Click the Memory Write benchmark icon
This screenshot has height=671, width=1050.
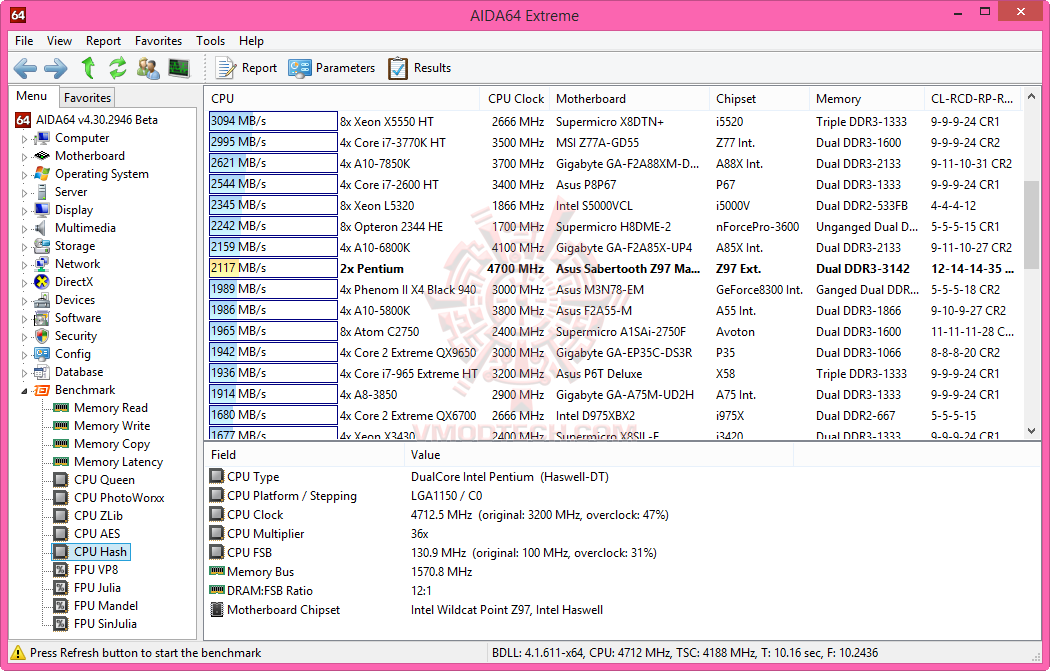coord(61,426)
